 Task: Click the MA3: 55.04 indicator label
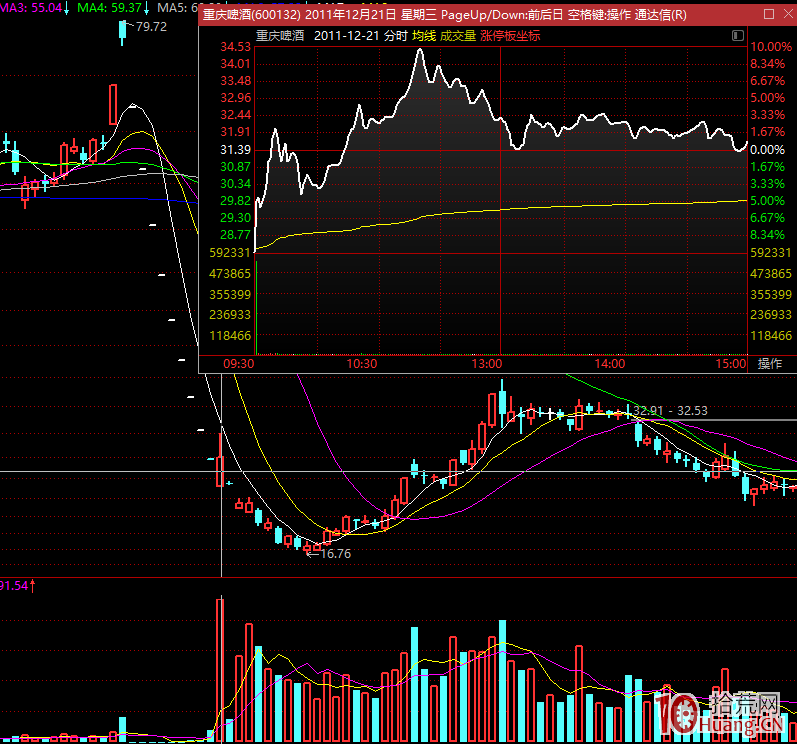tap(30, 8)
